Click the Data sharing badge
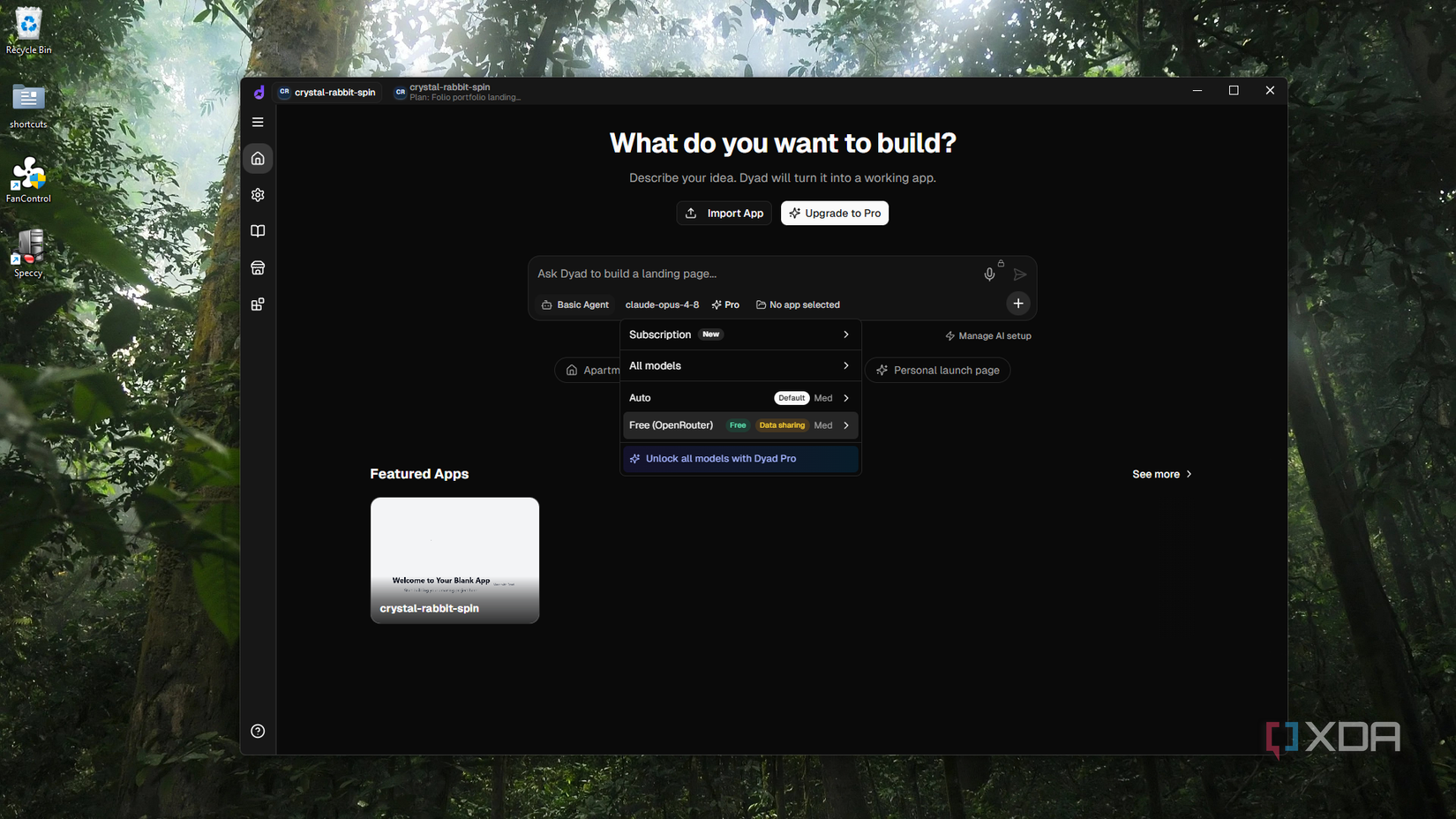This screenshot has height=819, width=1456. (x=782, y=425)
